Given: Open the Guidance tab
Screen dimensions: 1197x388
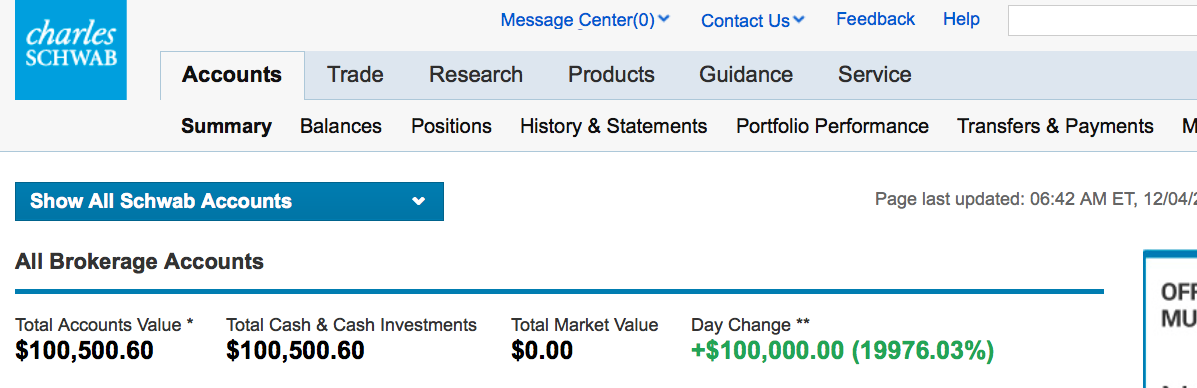Looking at the screenshot, I should [x=746, y=75].
